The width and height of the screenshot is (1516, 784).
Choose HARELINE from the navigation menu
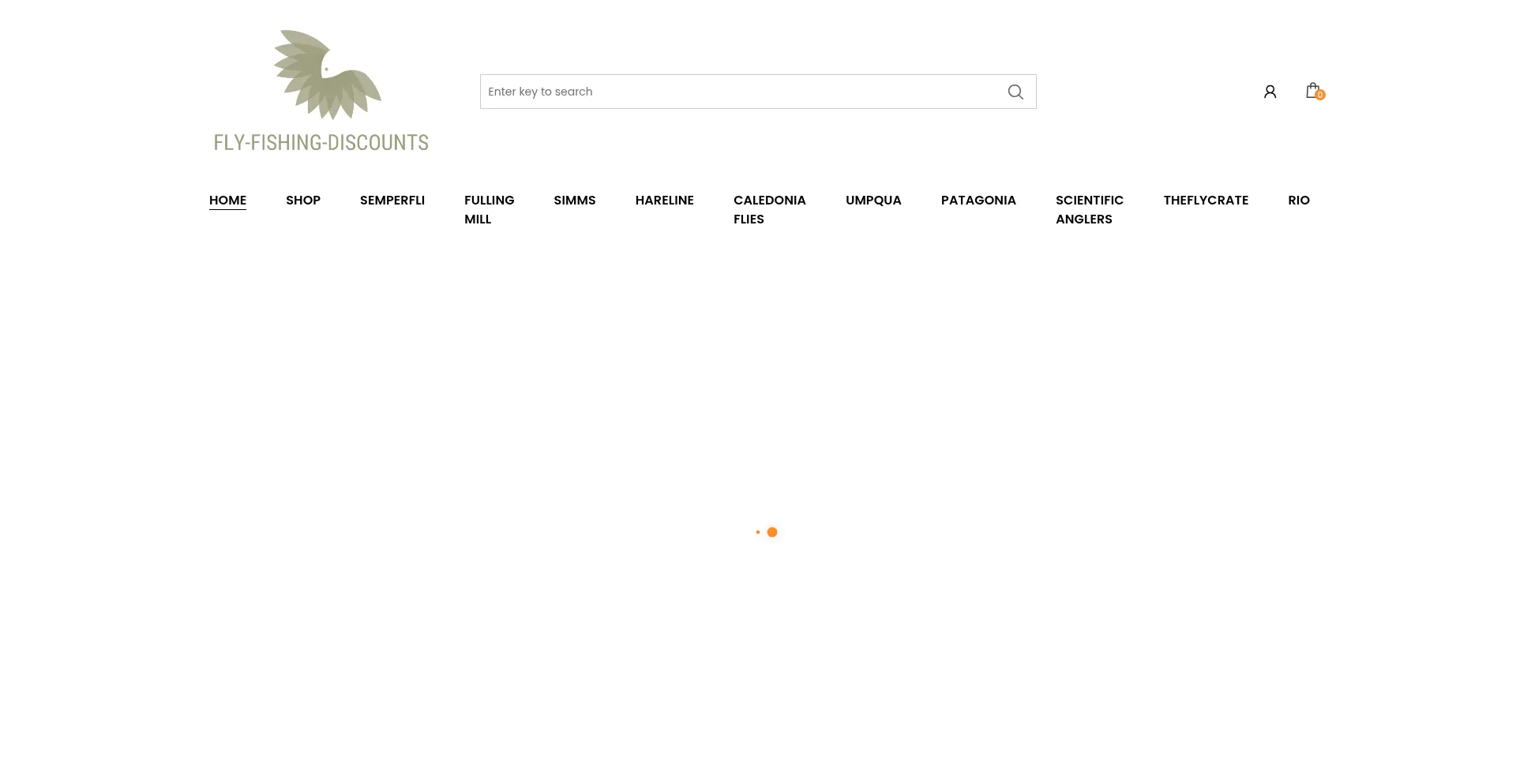tap(664, 201)
